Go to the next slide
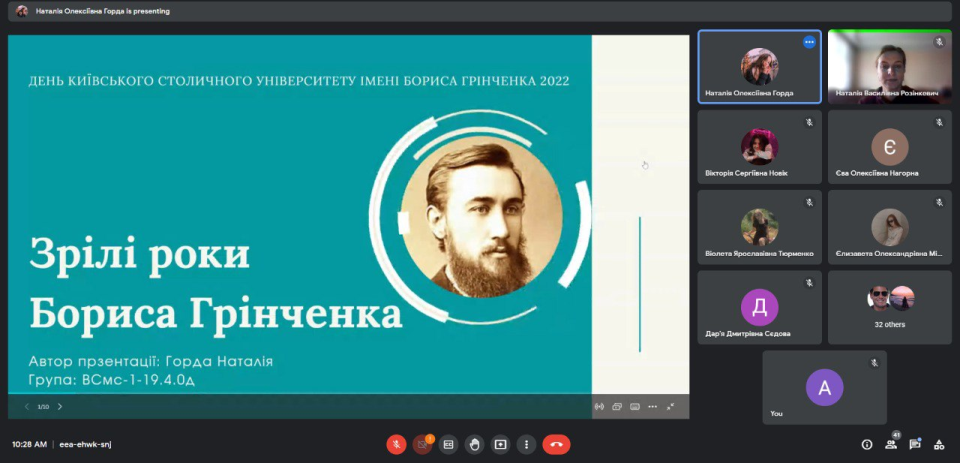960x463 pixels. point(59,407)
